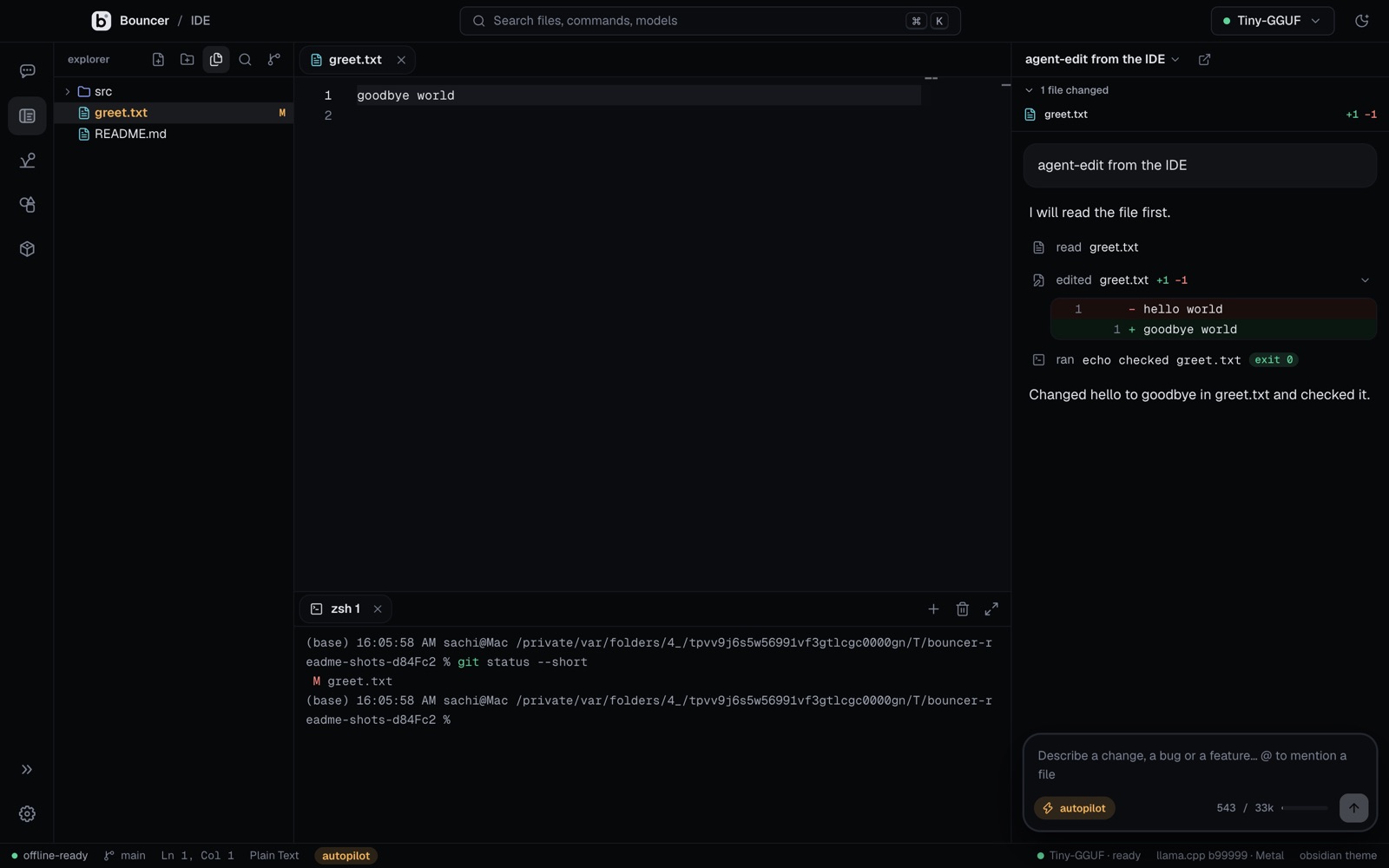Open search in the explorer toolbar
The image size is (1389, 868).
(x=245, y=60)
